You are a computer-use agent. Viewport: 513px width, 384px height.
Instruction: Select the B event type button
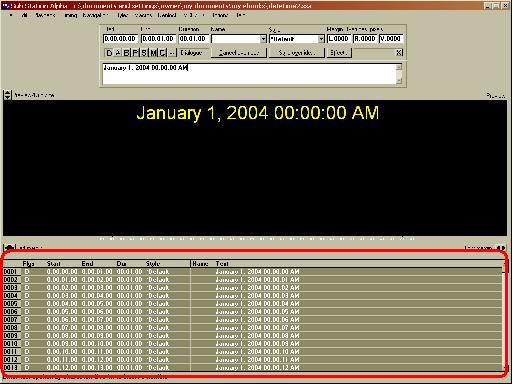(x=126, y=53)
